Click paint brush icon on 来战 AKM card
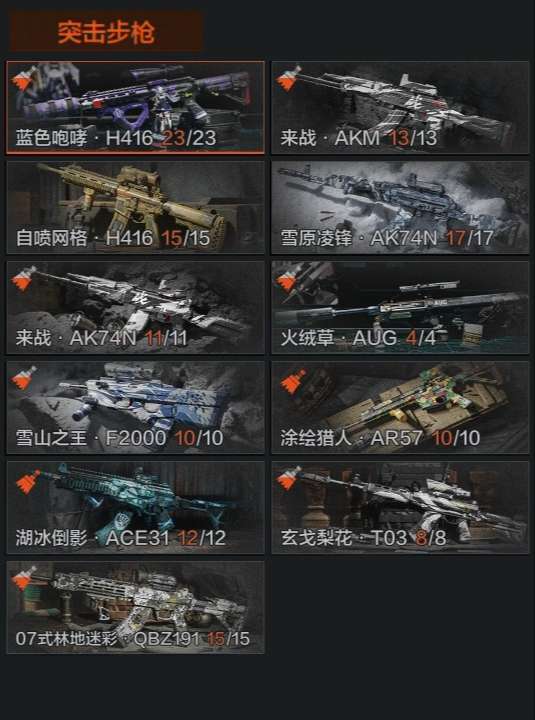 pos(289,78)
